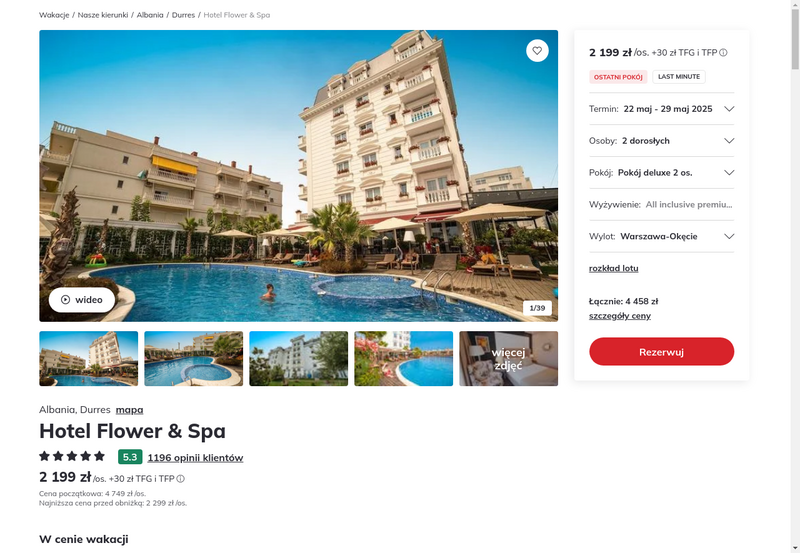Play the hotel wideo
The image size is (800, 553).
coord(82,300)
